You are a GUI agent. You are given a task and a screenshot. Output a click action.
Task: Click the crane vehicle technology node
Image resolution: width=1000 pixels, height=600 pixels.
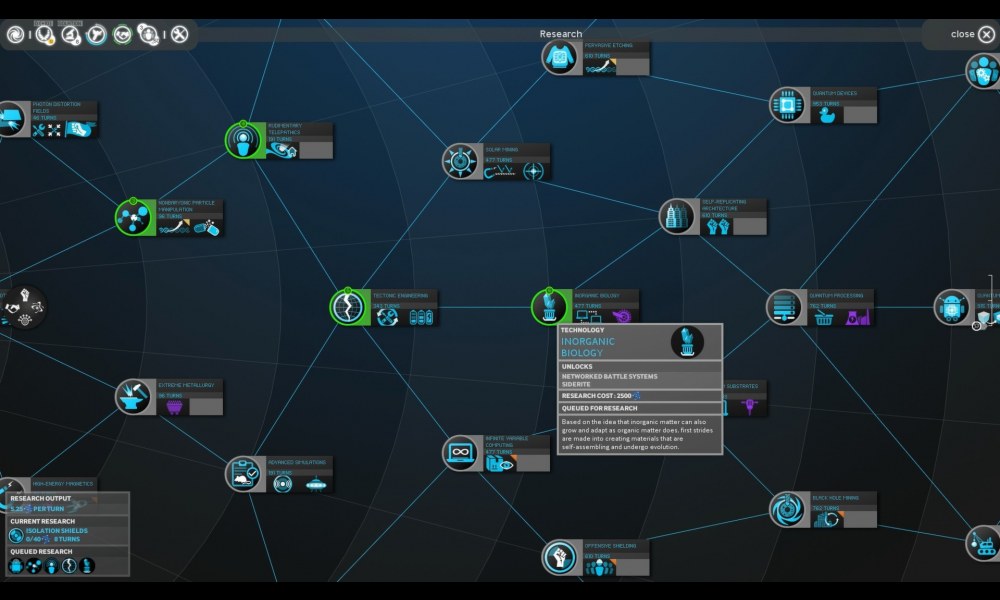(x=983, y=543)
